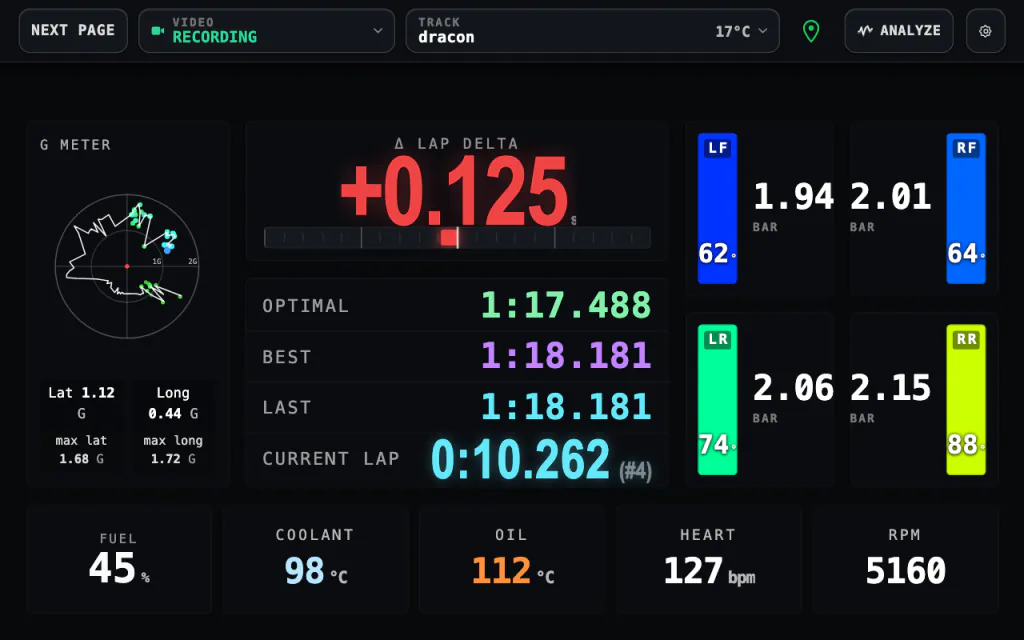Click the CURRENT LAP time 0:10.262
Screen dimensions: 1024x640
(x=520, y=459)
